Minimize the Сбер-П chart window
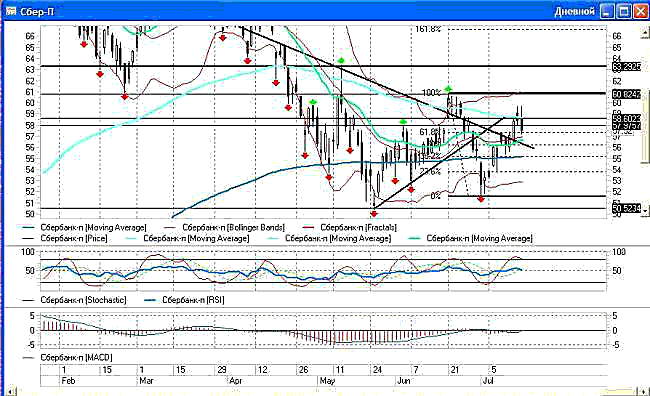The width and height of the screenshot is (650, 396). (x=607, y=12)
